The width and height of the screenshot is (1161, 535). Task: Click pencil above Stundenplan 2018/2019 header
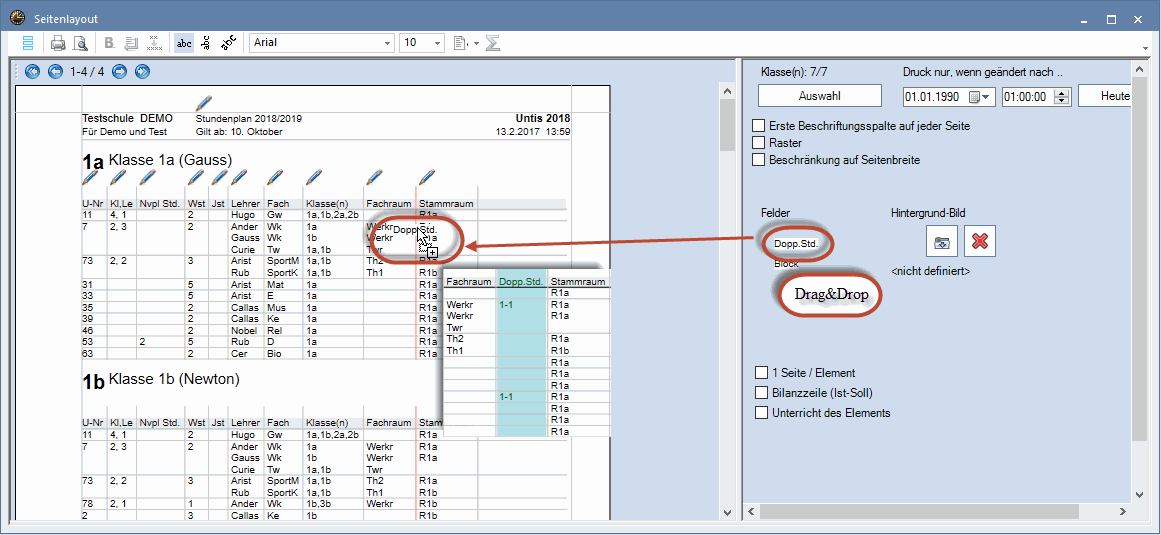[204, 103]
